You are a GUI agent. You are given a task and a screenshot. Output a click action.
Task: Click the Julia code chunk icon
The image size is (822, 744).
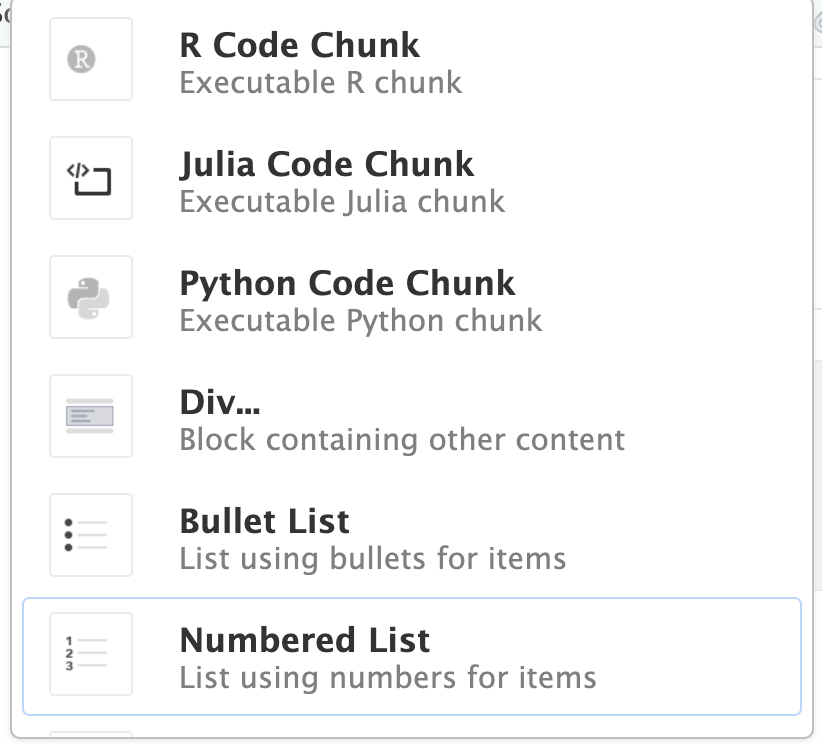point(91,178)
